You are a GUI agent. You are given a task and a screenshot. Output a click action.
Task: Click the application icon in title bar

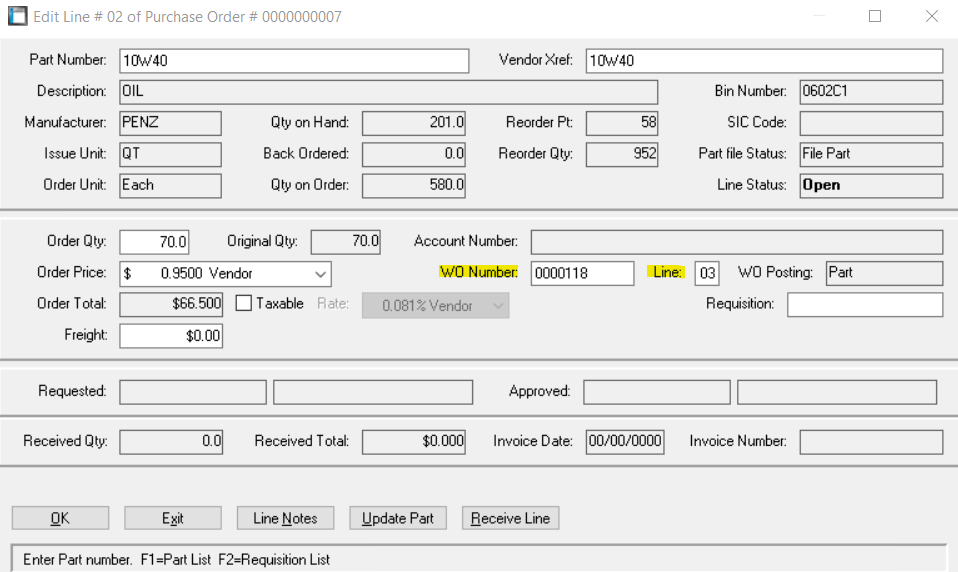point(17,16)
